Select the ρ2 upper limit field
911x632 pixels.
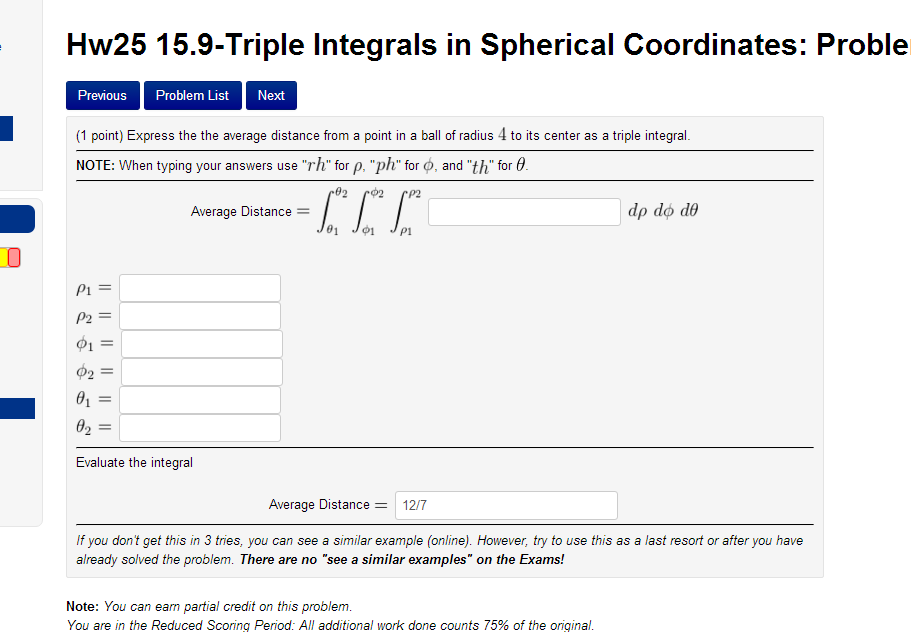pyautogui.click(x=200, y=316)
